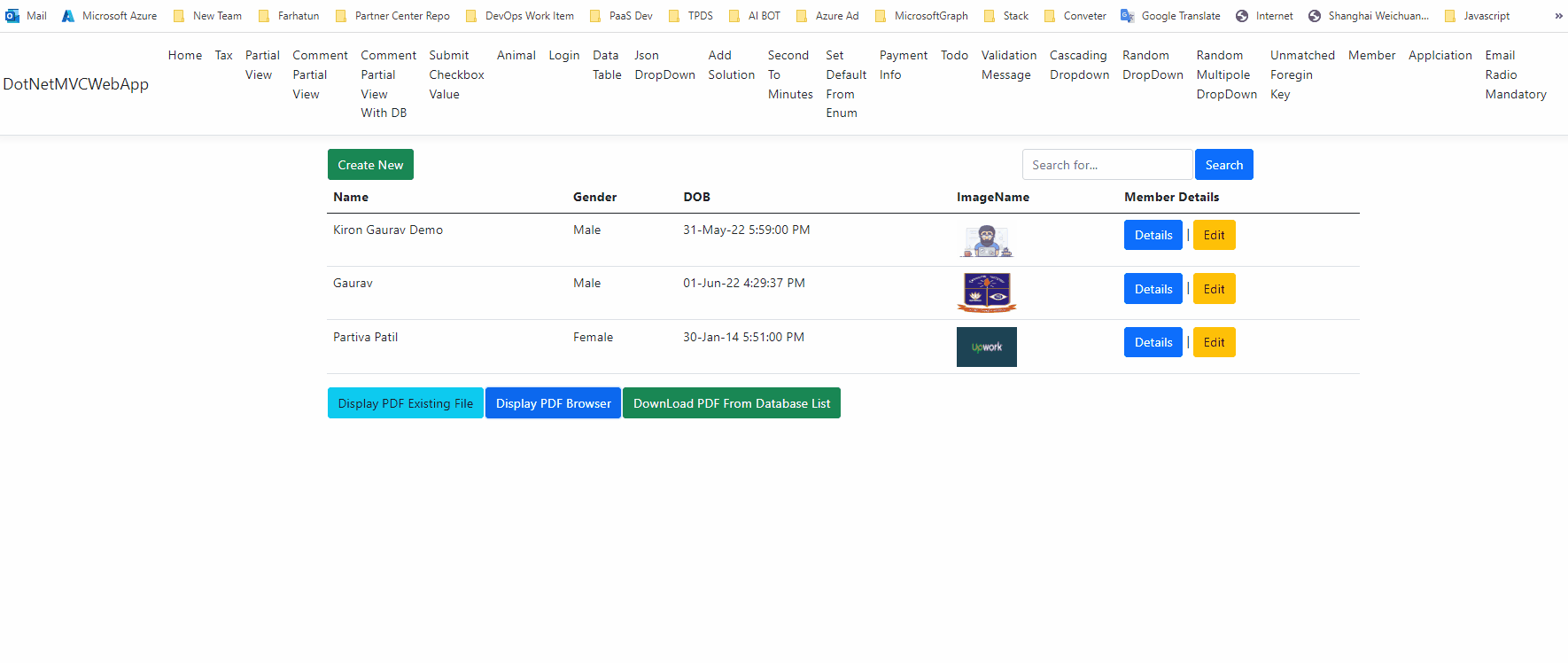View Details for Kiron Gaurav Demo
This screenshot has width=1568, height=663.
point(1153,235)
